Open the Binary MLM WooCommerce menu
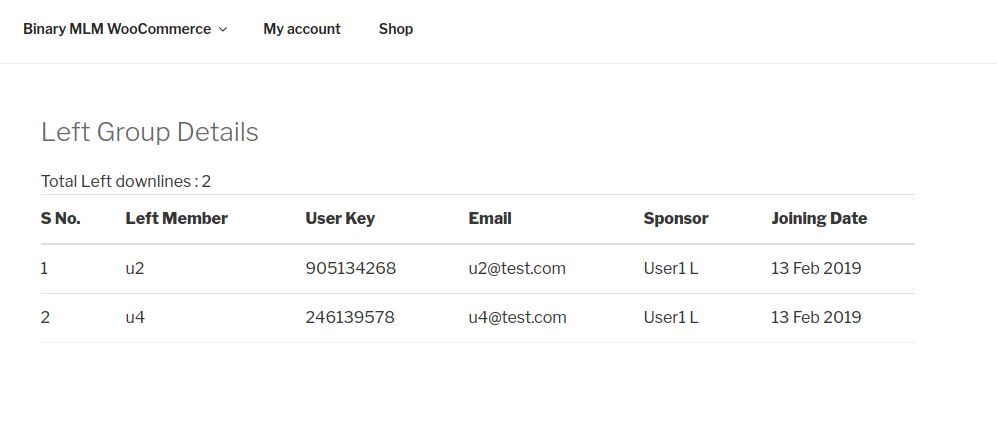The image size is (997, 424). click(x=117, y=29)
